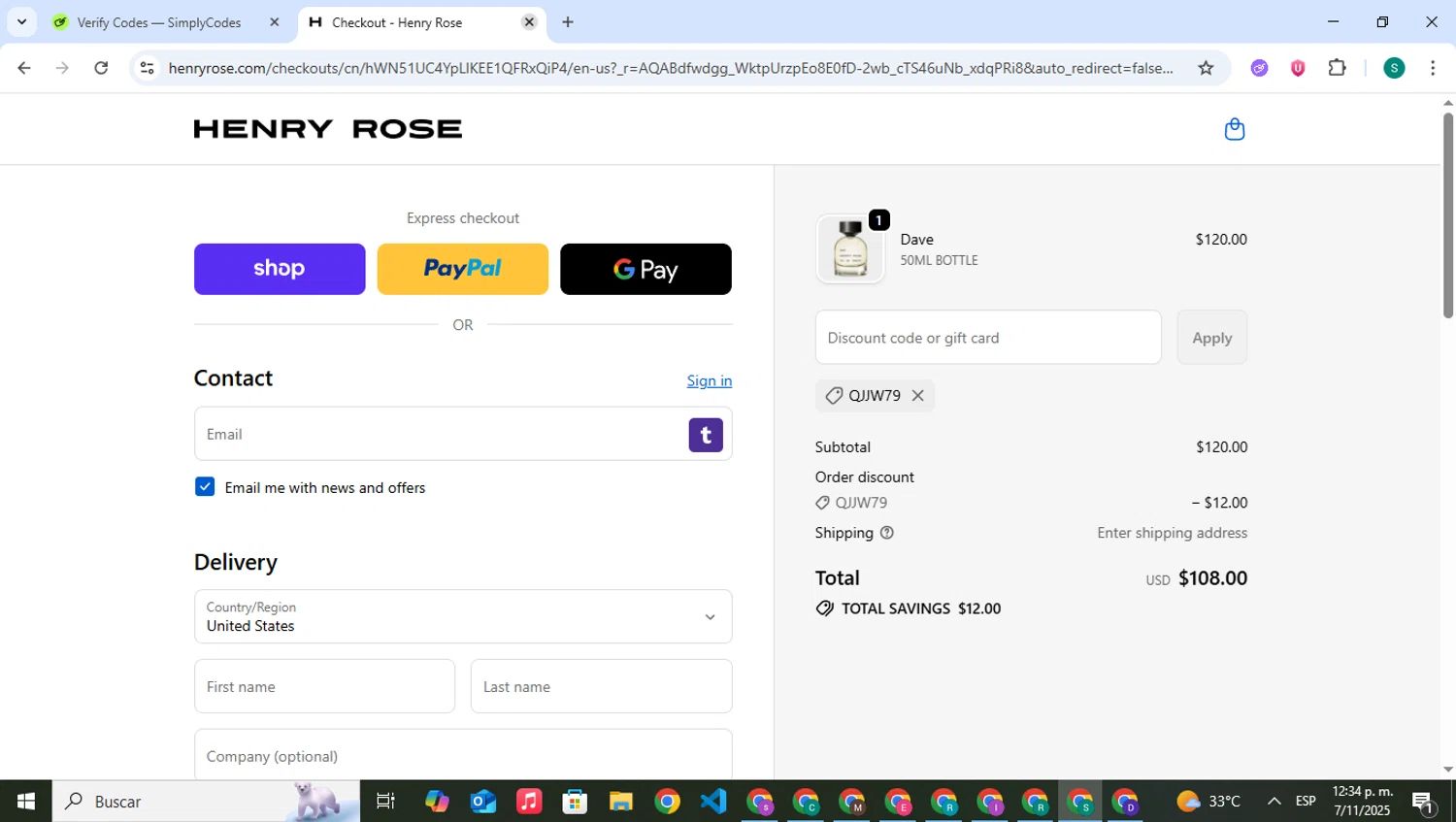1456x822 pixels.
Task: Close the Verify Codes SimplyCodes tab
Action: point(274,22)
